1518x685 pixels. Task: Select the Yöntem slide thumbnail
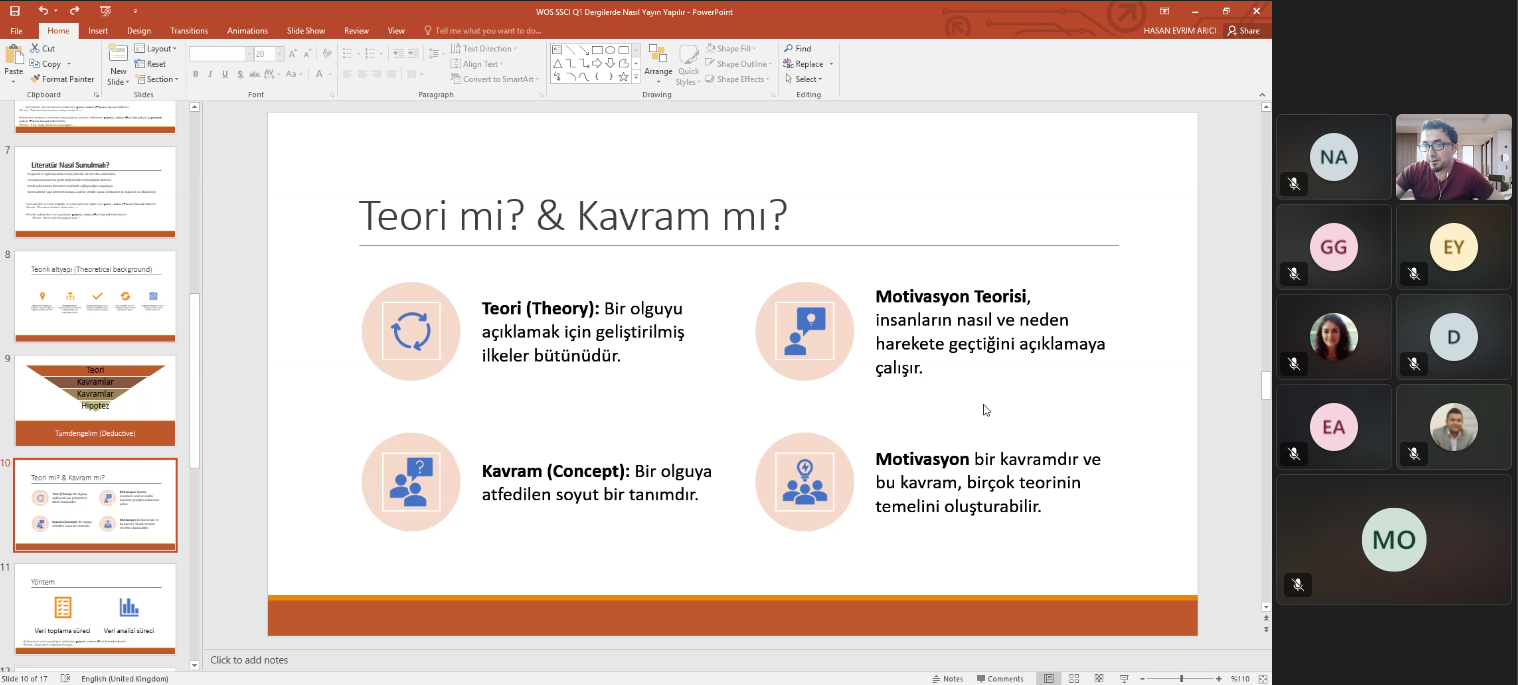[x=95, y=607]
